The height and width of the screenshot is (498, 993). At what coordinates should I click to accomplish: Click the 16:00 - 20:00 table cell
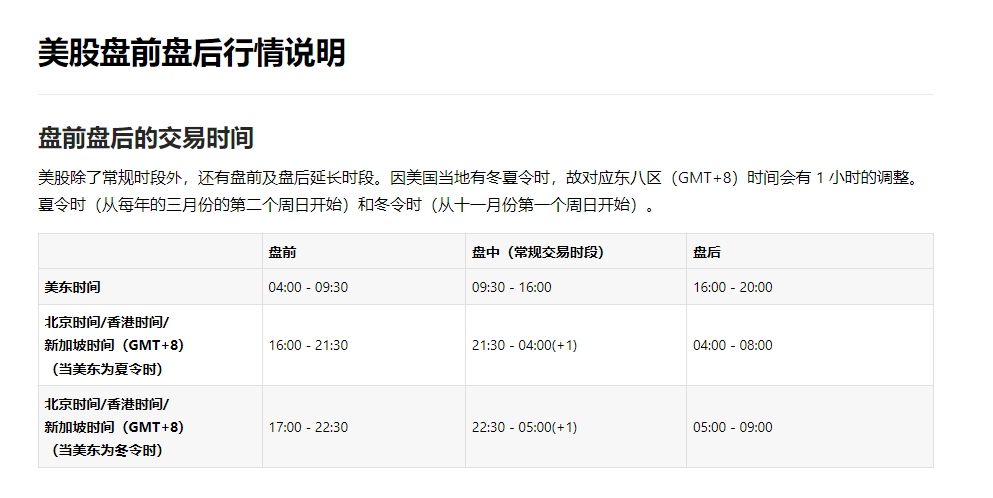tap(732, 287)
